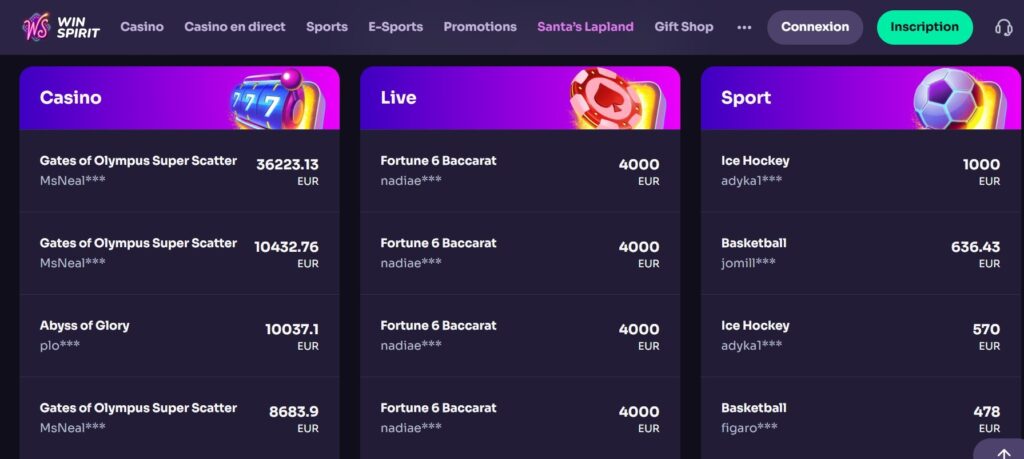Screen dimensions: 1024x459
Task: Click the scroll-to-top arrow button
Action: (x=1000, y=449)
